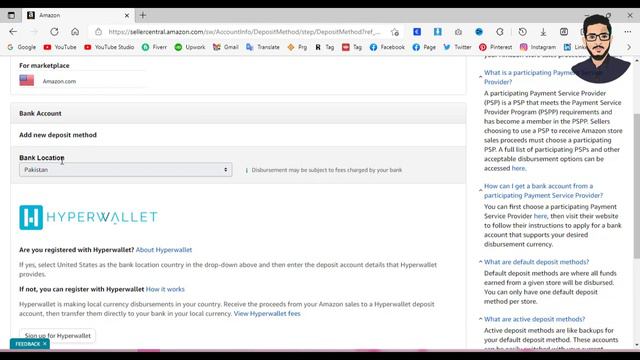
Task: Click the Amazon.com marketplace flag icon
Action: (x=27, y=80)
